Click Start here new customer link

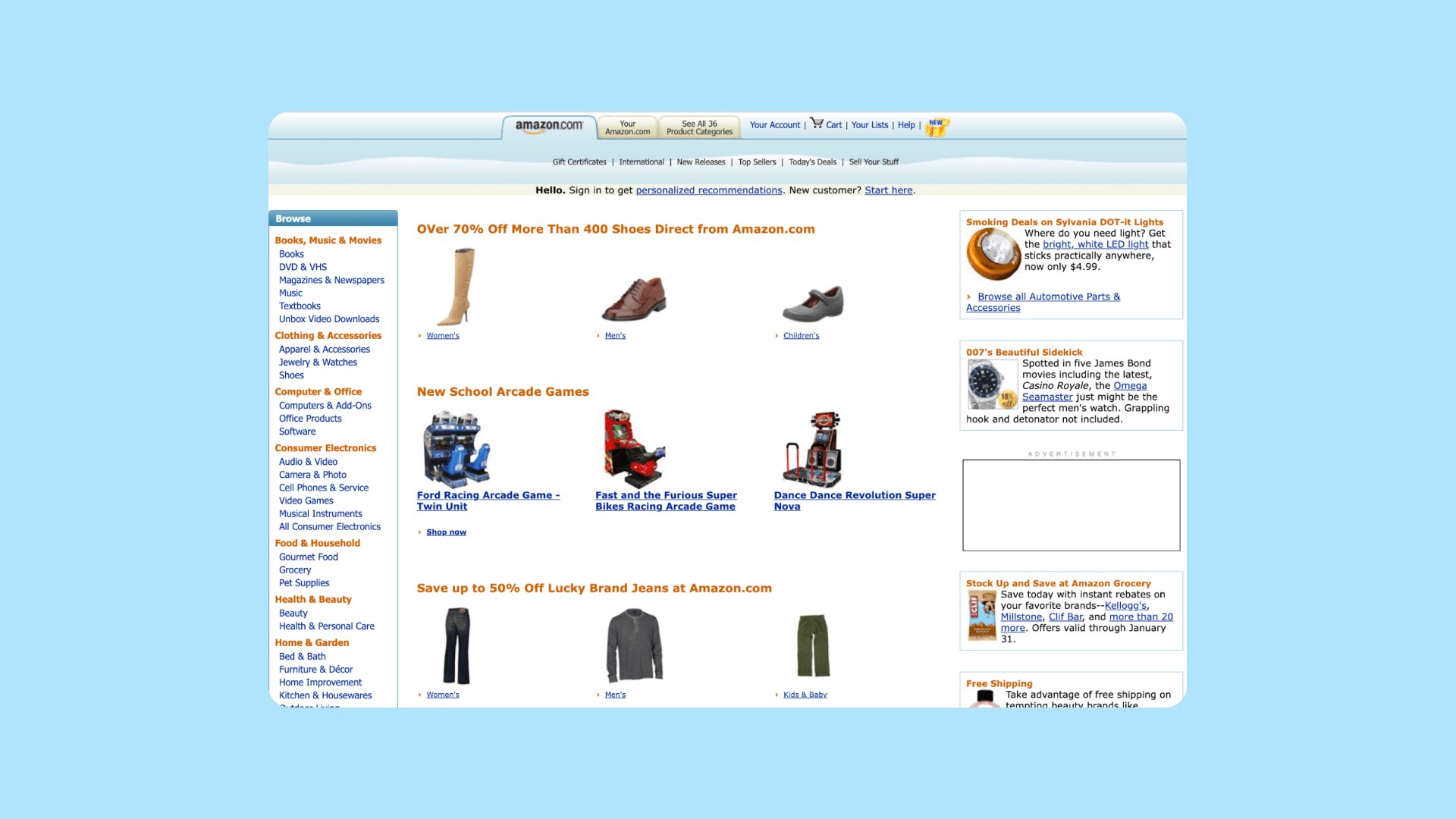pyautogui.click(x=889, y=190)
